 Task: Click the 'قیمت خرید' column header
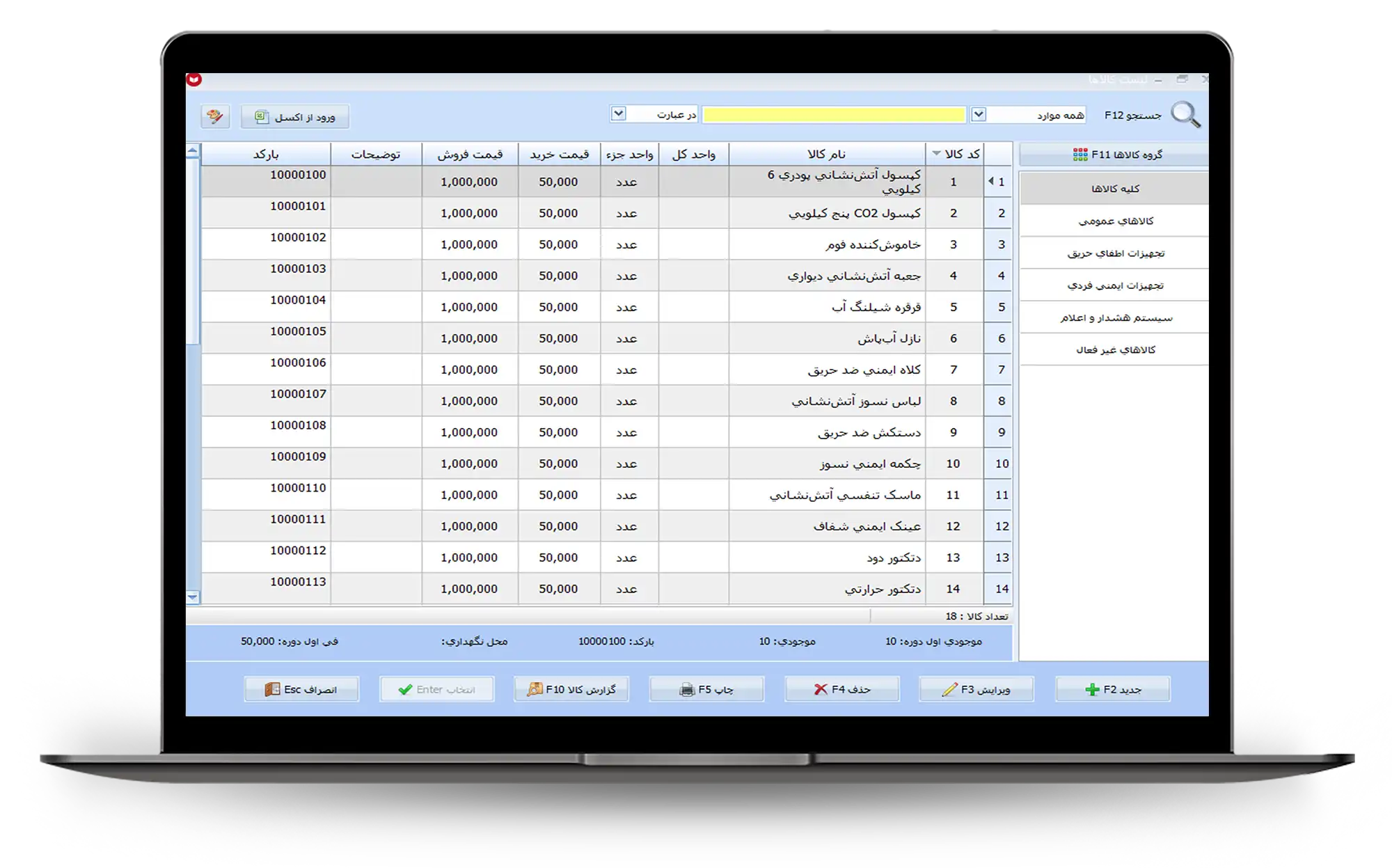[x=559, y=154]
